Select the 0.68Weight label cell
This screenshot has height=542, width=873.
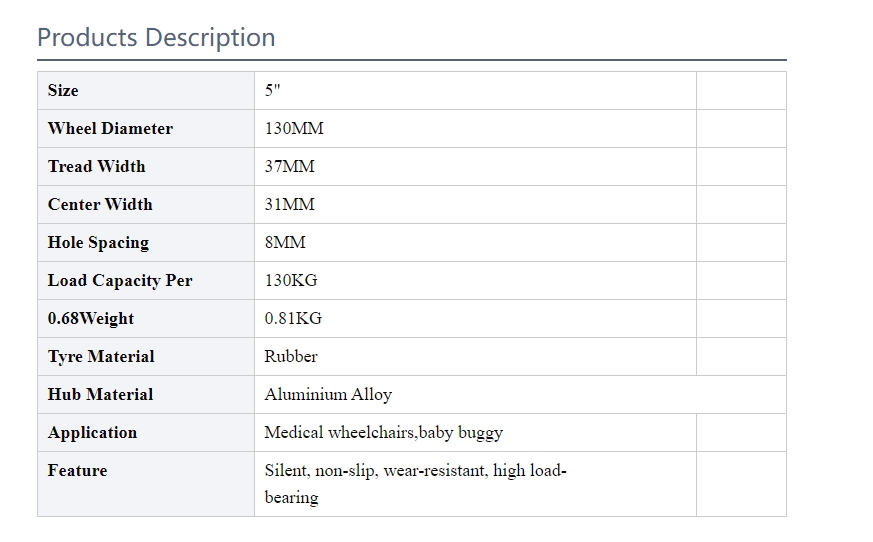click(x=146, y=319)
